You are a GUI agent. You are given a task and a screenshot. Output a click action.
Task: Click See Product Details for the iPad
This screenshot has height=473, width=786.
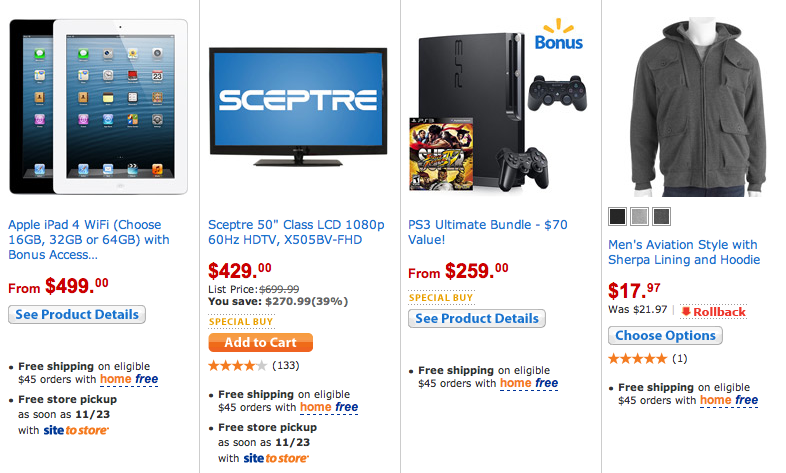click(77, 314)
